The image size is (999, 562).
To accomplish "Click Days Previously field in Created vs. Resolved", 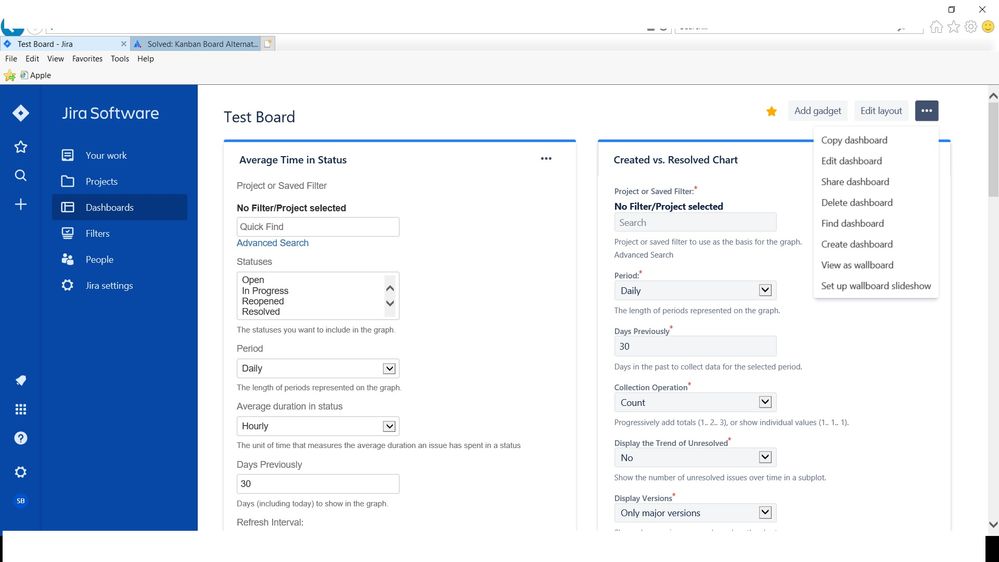I will pos(695,347).
